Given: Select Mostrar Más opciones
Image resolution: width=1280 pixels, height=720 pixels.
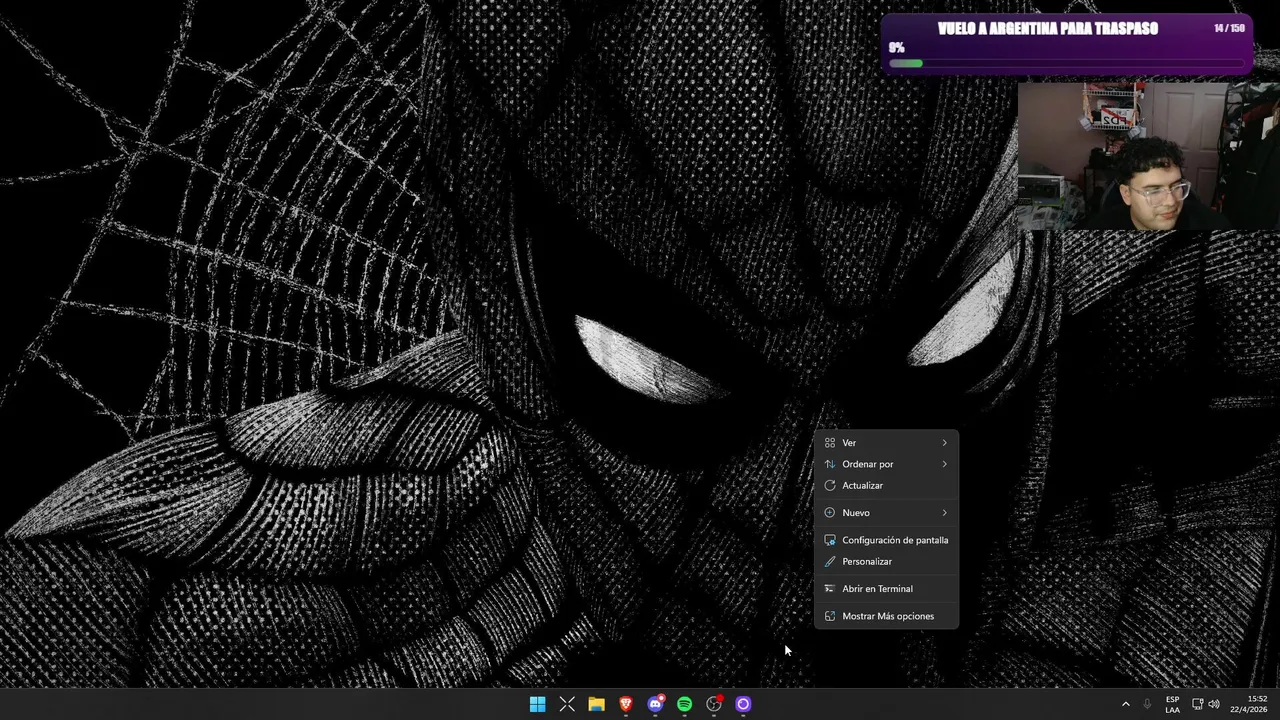Looking at the screenshot, I should 886,616.
